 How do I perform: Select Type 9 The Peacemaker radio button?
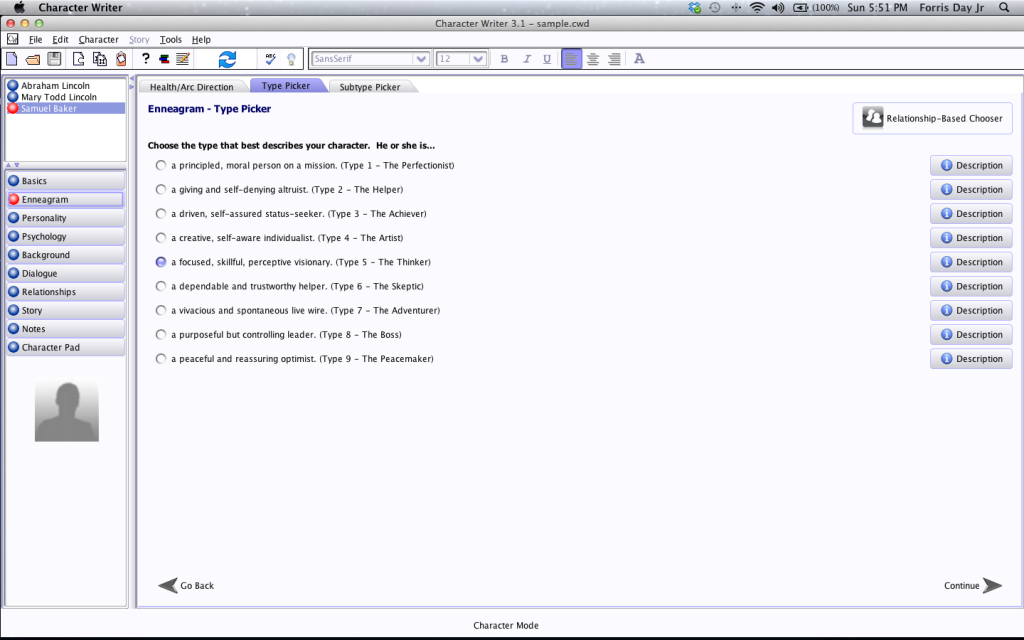coord(161,359)
